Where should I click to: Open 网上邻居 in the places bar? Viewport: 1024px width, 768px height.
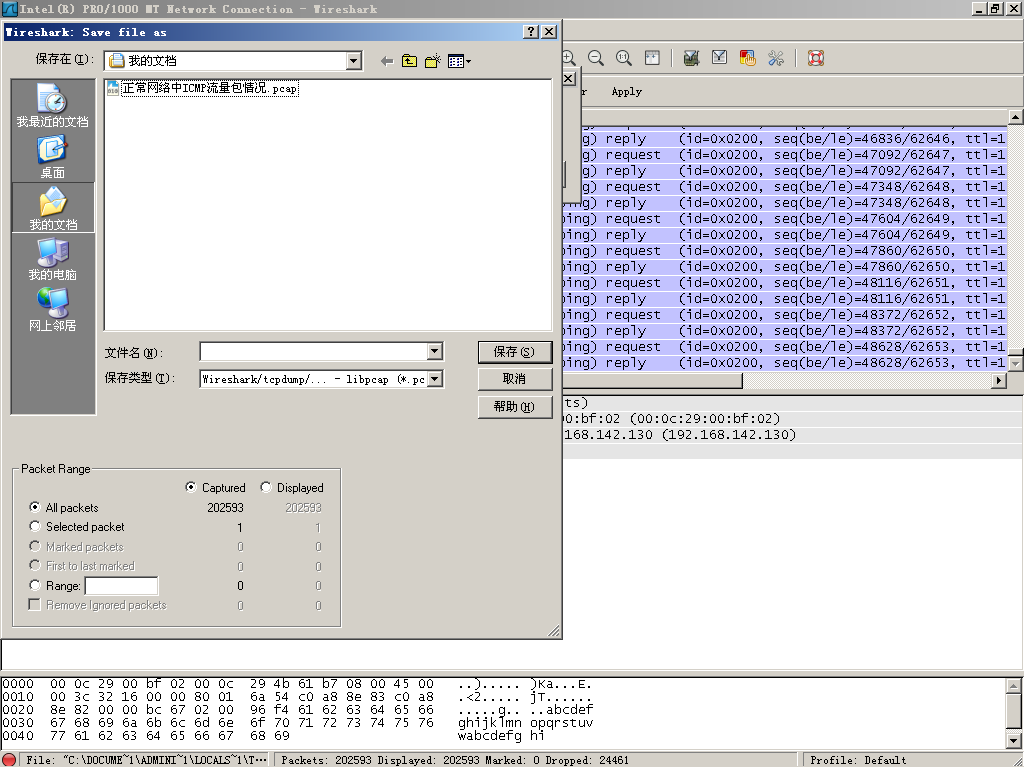click(52, 310)
